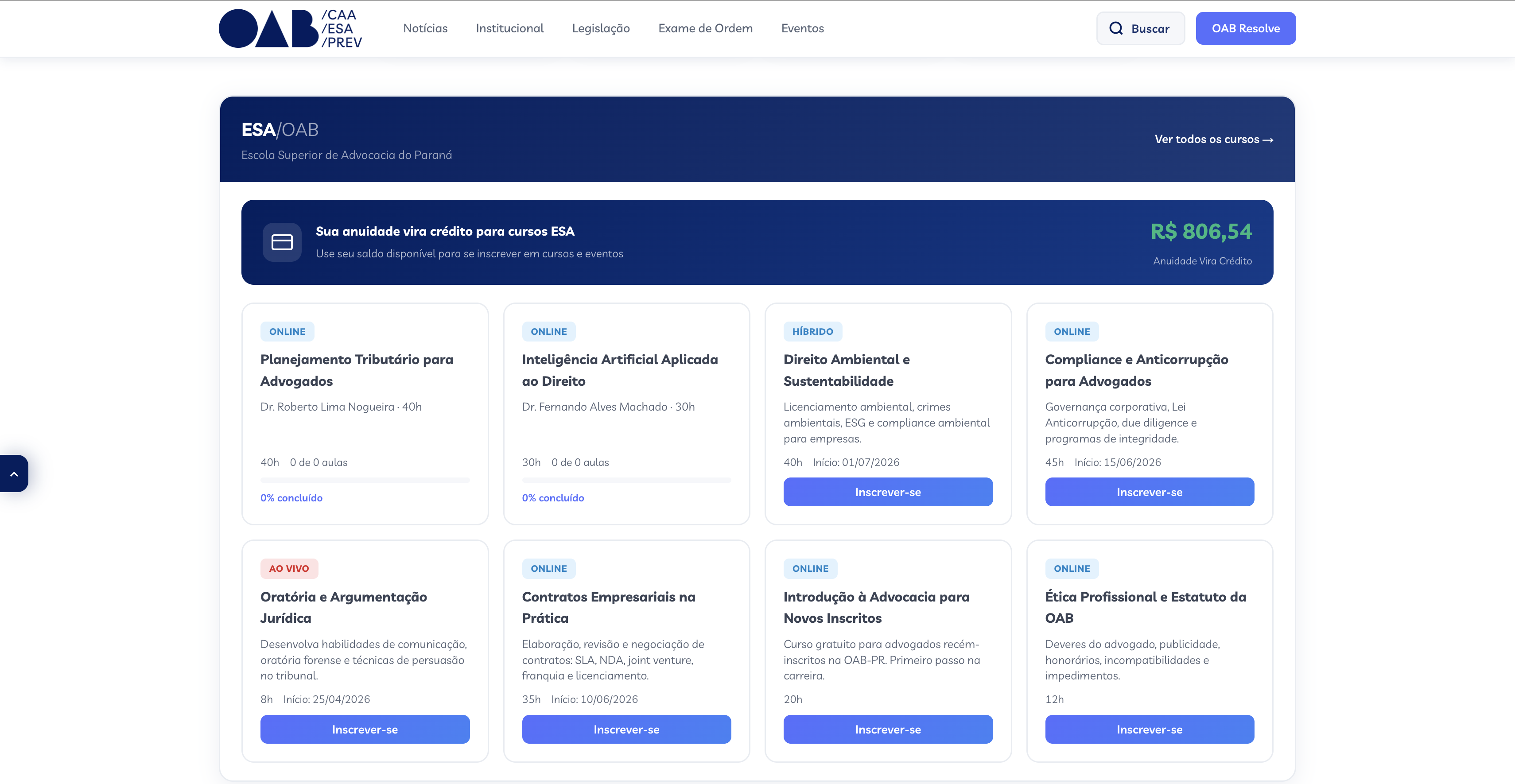Open the Eventos menu item

point(802,28)
